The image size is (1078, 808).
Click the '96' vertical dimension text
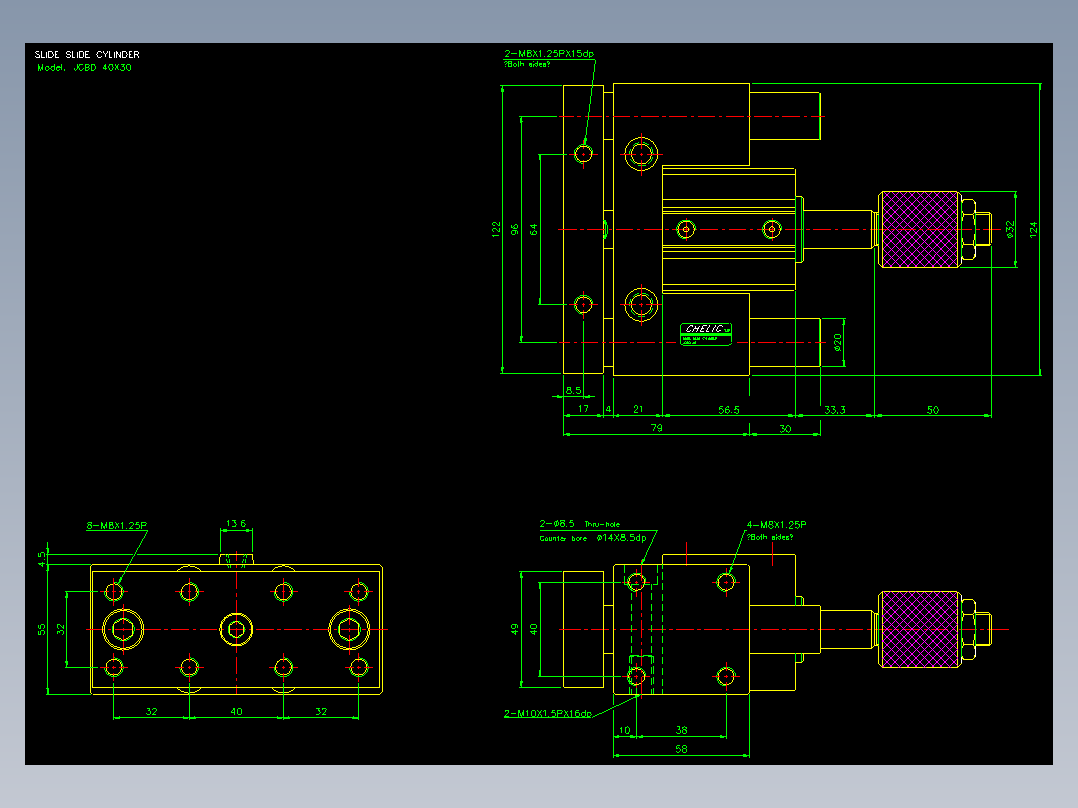pos(515,230)
